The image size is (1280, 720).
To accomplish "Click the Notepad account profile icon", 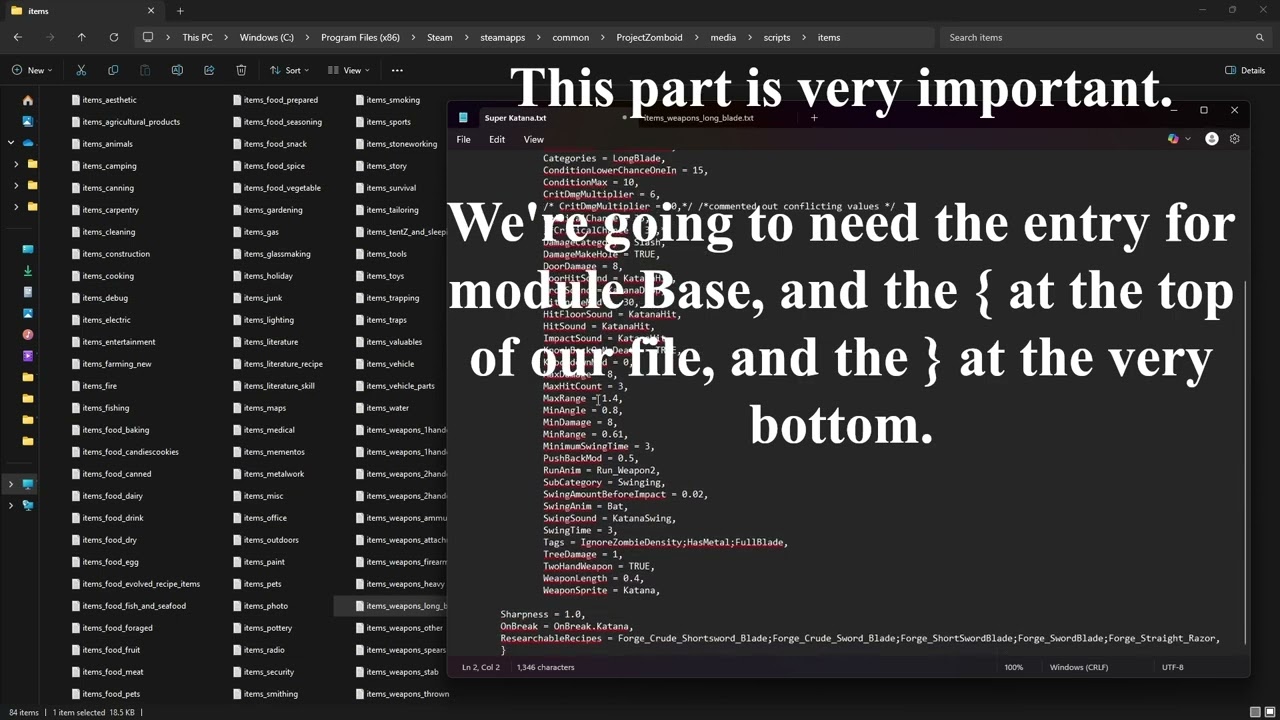I will click(1212, 139).
